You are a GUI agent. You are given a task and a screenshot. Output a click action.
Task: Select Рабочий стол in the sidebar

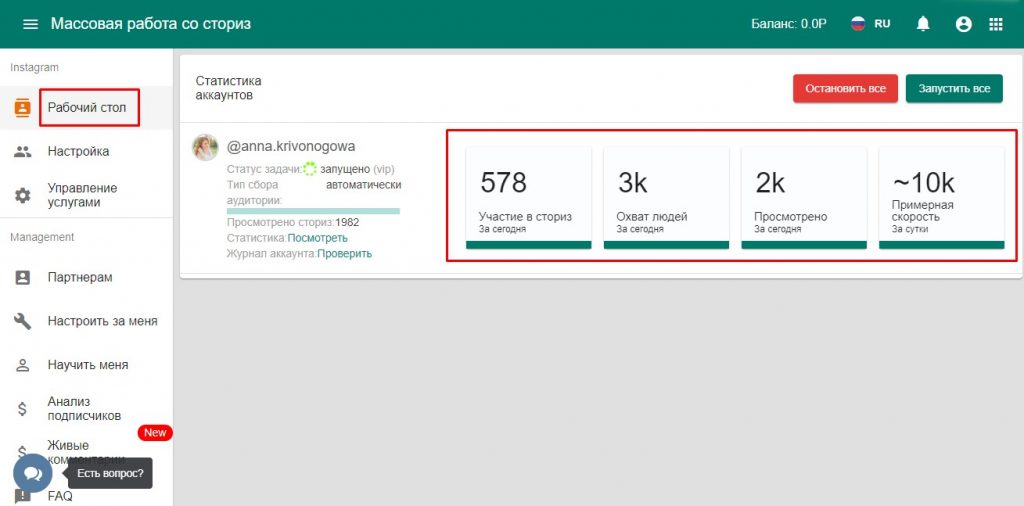87,107
